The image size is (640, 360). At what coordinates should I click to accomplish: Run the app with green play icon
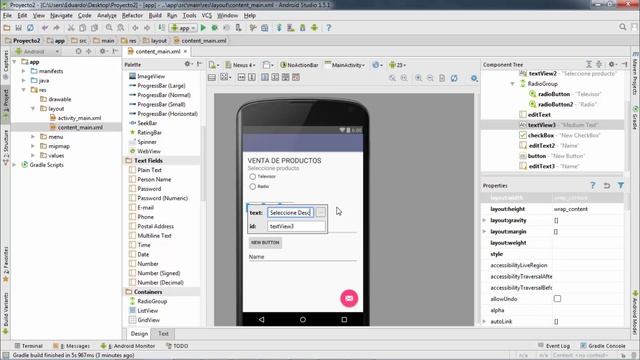[x=203, y=28]
